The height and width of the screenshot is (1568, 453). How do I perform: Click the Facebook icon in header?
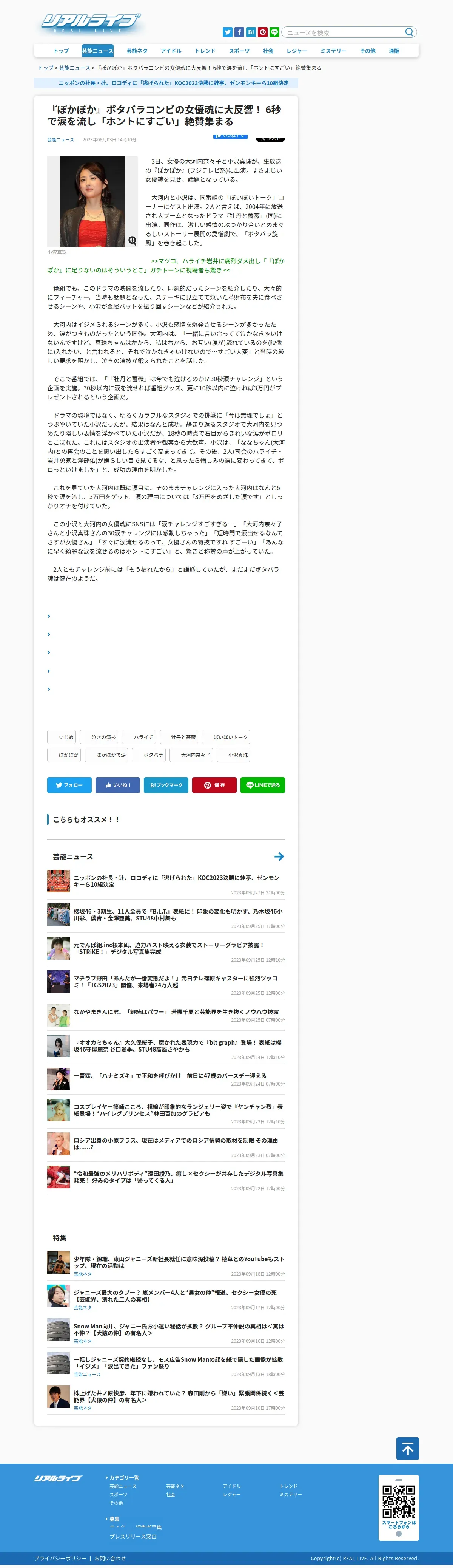coord(239,32)
